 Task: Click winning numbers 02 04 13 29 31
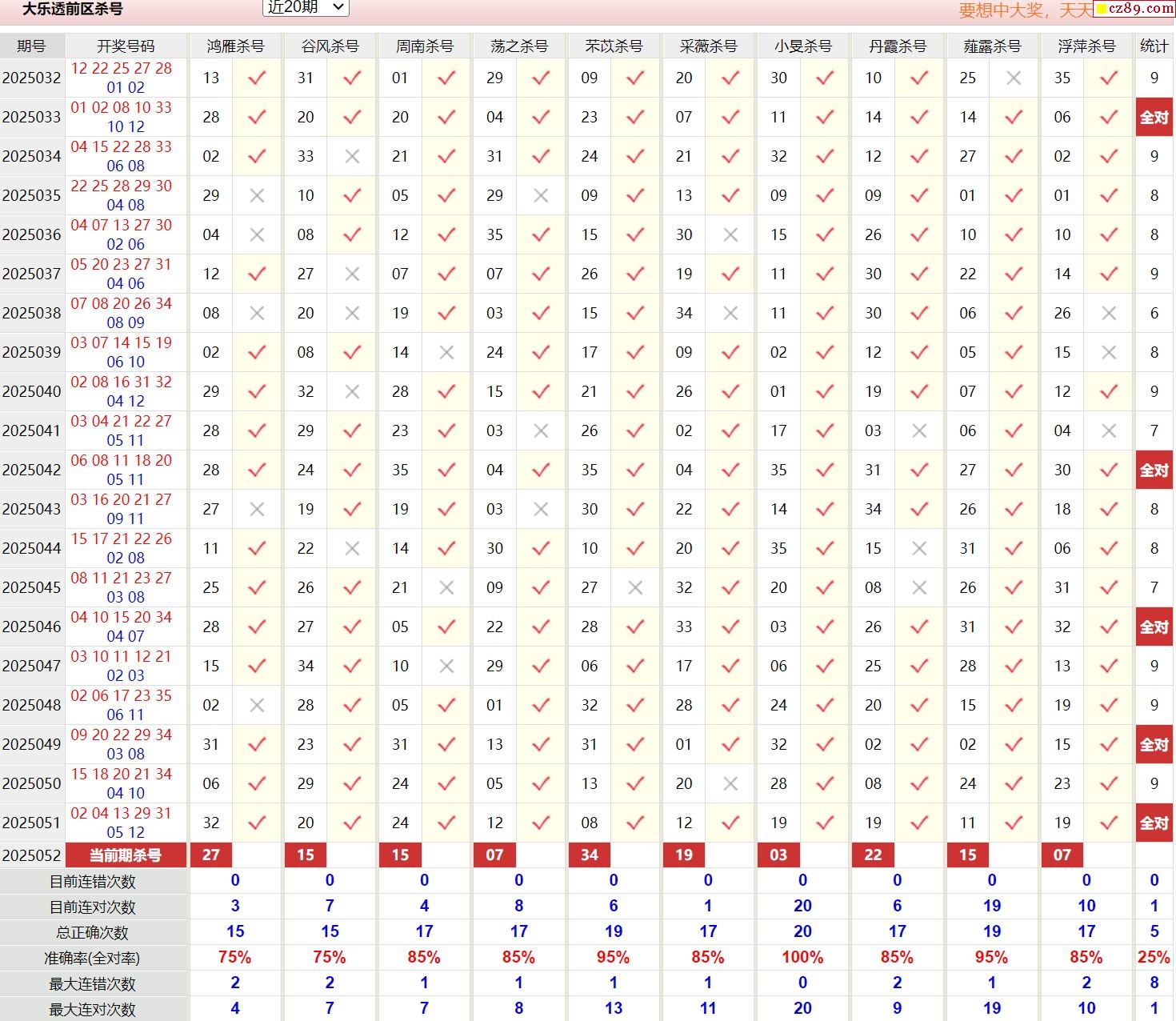click(x=122, y=814)
